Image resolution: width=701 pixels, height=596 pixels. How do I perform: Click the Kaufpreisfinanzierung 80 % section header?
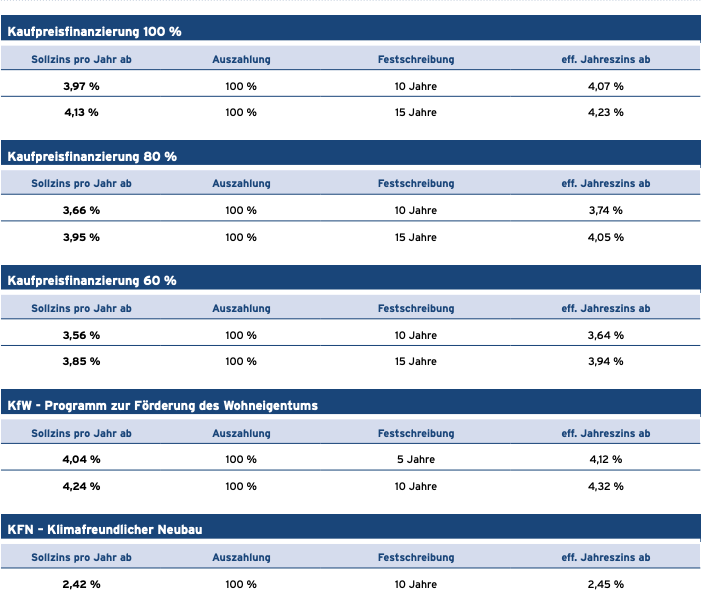point(92,157)
